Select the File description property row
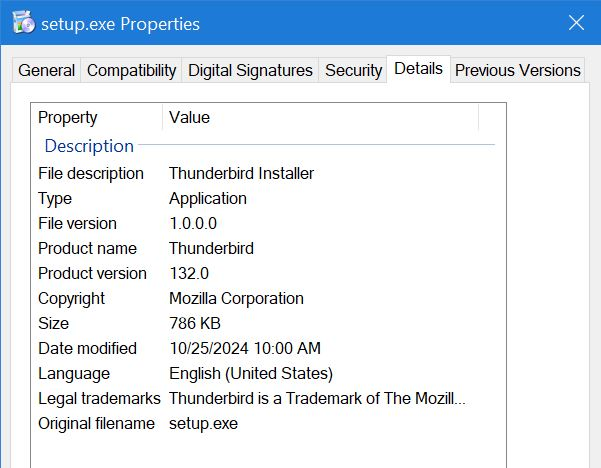The height and width of the screenshot is (468, 601). [266, 174]
